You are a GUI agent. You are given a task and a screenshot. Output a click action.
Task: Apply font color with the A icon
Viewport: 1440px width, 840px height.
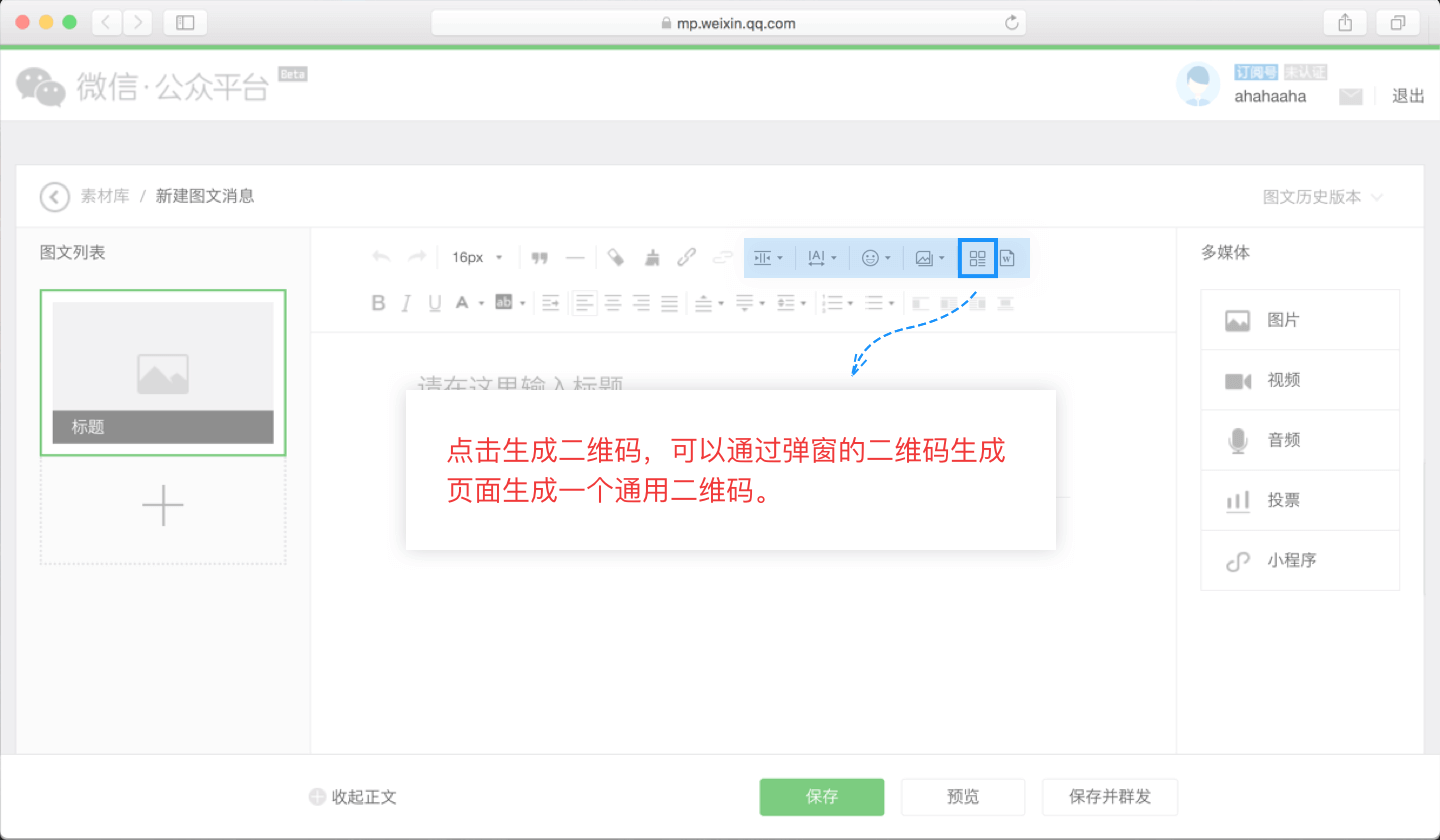tap(462, 302)
